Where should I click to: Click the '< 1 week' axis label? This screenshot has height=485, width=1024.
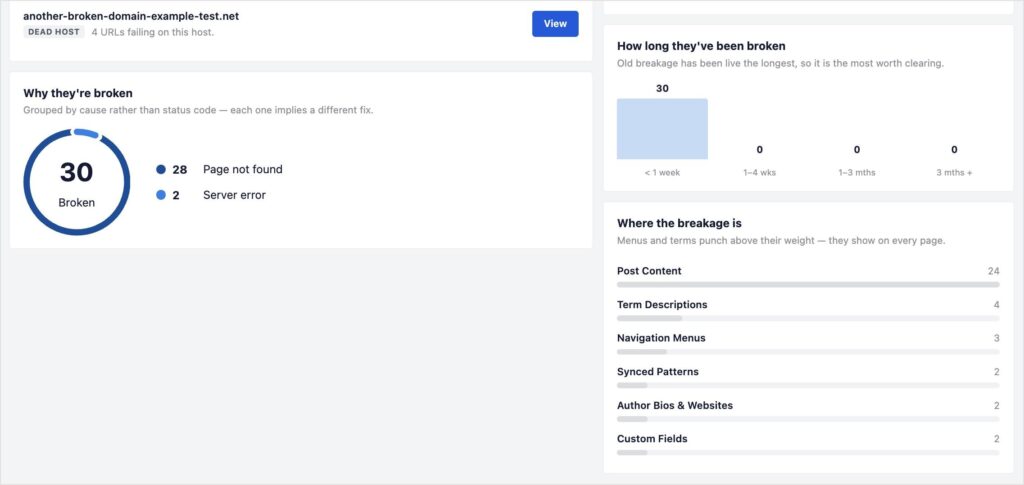pyautogui.click(x=662, y=173)
